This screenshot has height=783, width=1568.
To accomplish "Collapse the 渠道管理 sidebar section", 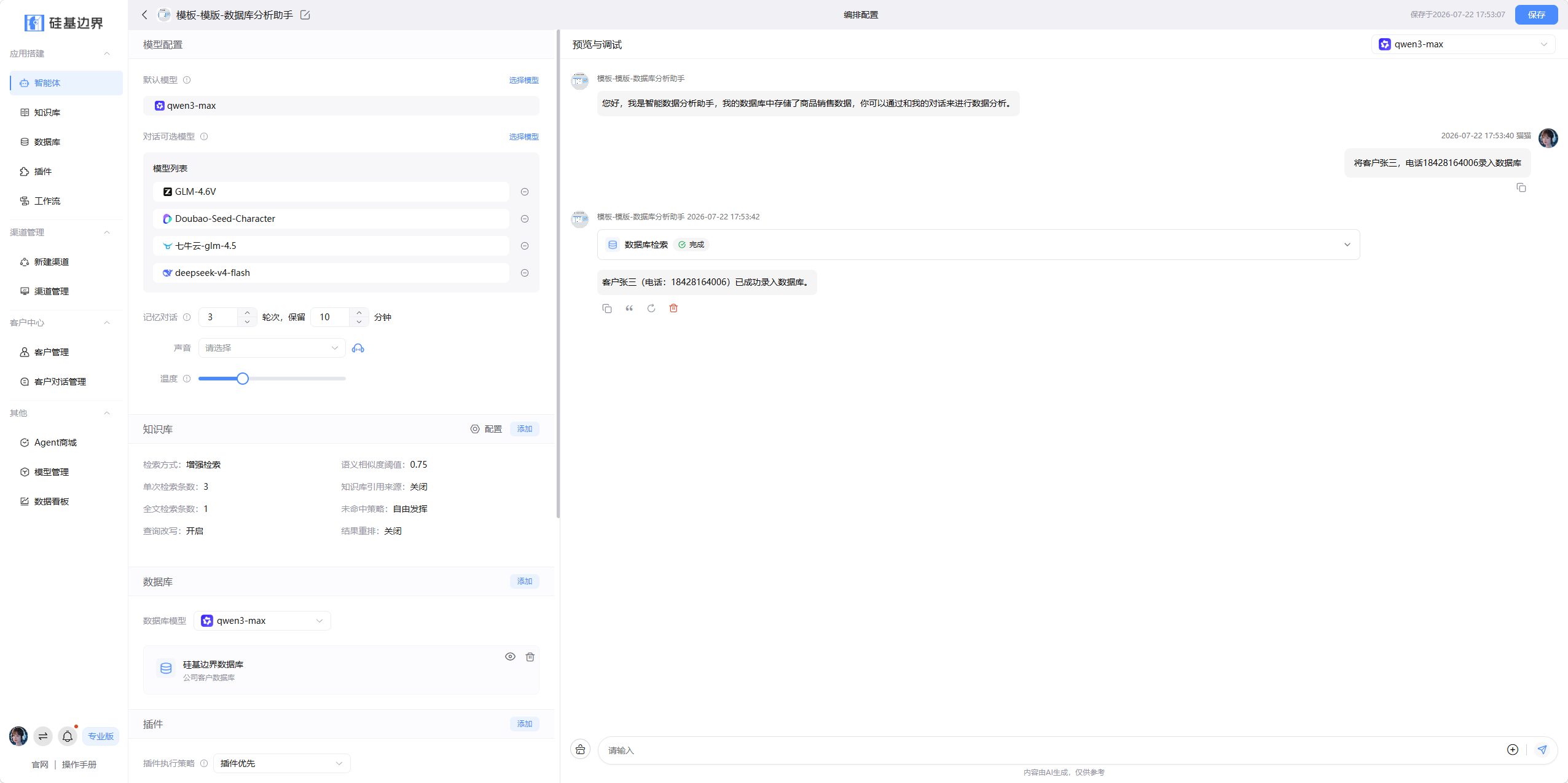I will [107, 232].
